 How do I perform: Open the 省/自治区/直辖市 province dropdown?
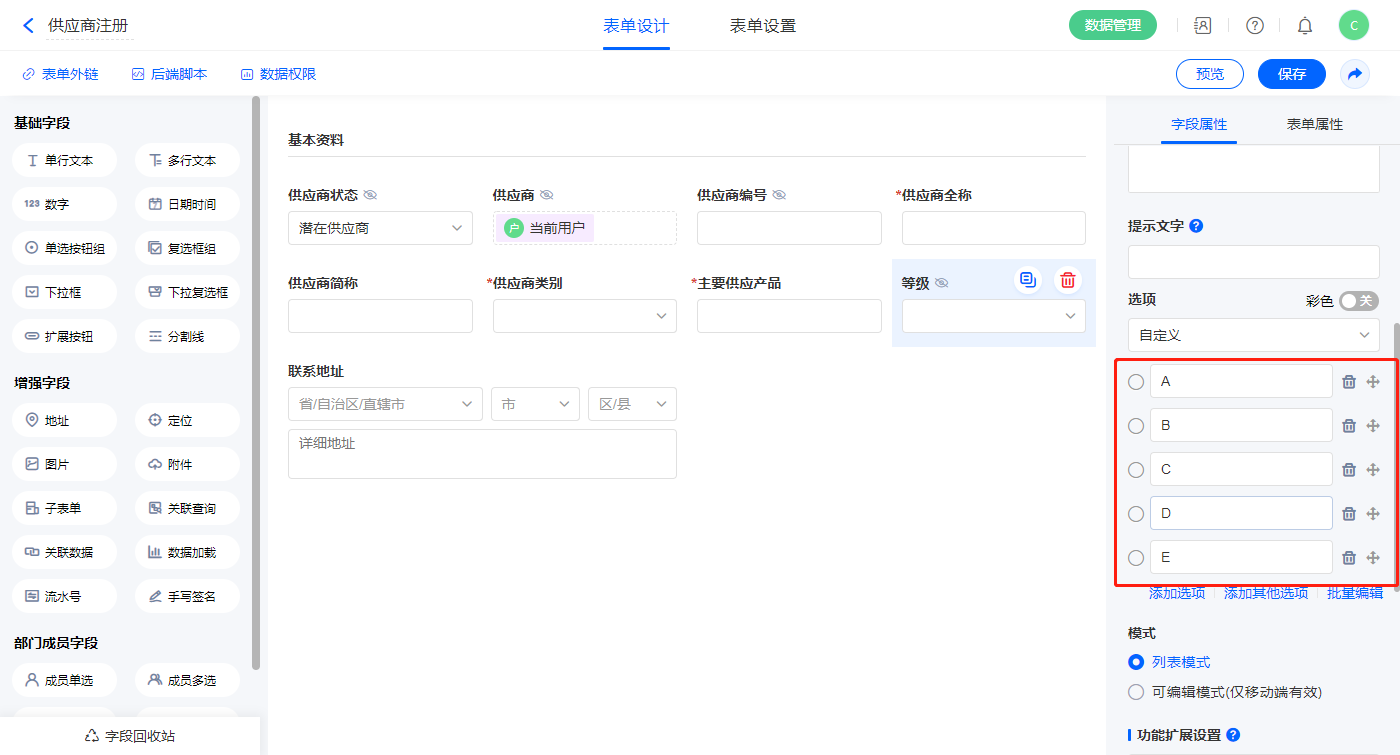click(385, 404)
